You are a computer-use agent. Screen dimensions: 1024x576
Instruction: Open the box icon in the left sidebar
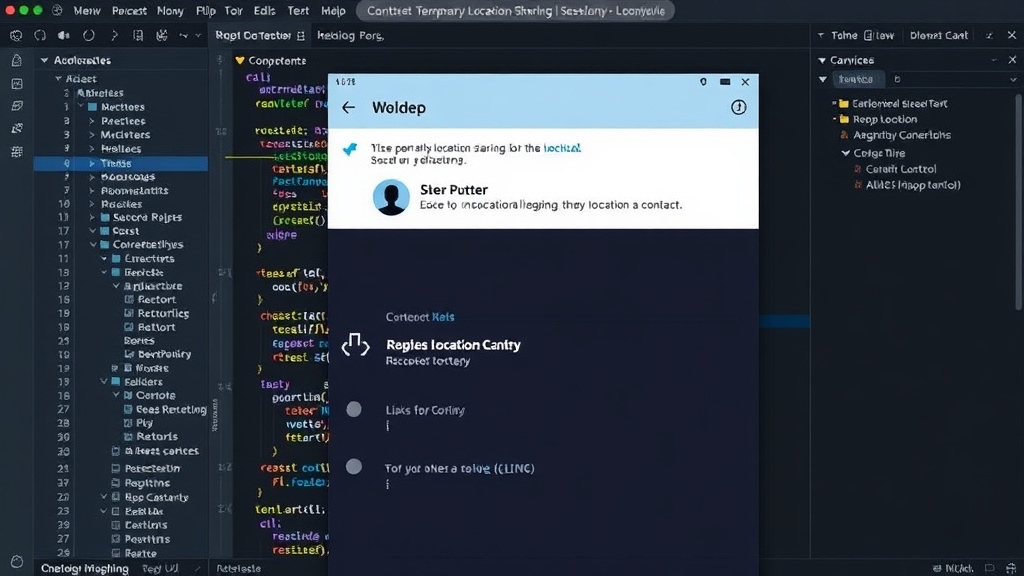pyautogui.click(x=17, y=106)
